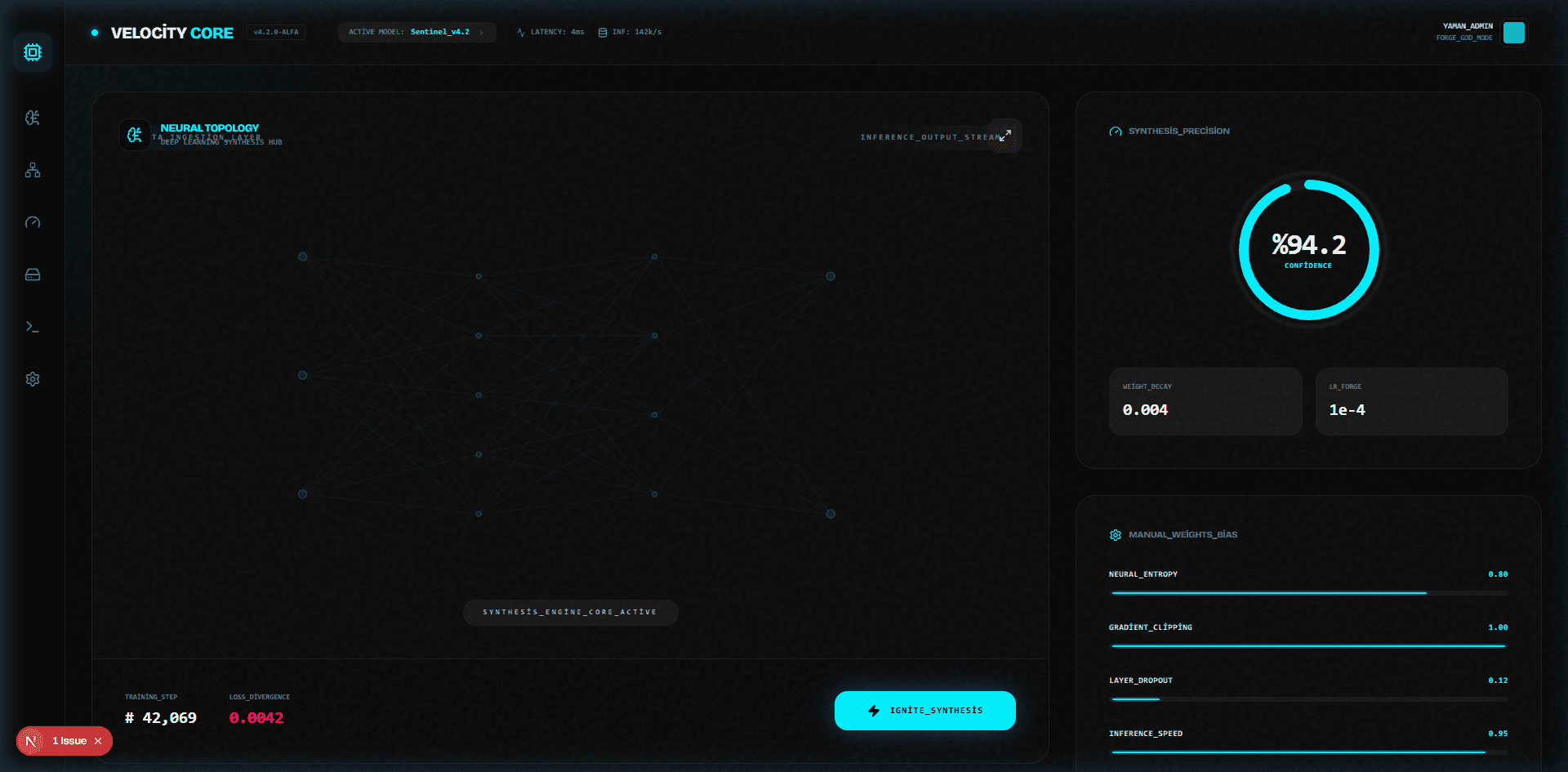Open the brain circuit sidebar icon
Screen dimensions: 1568x772
[x=33, y=118]
